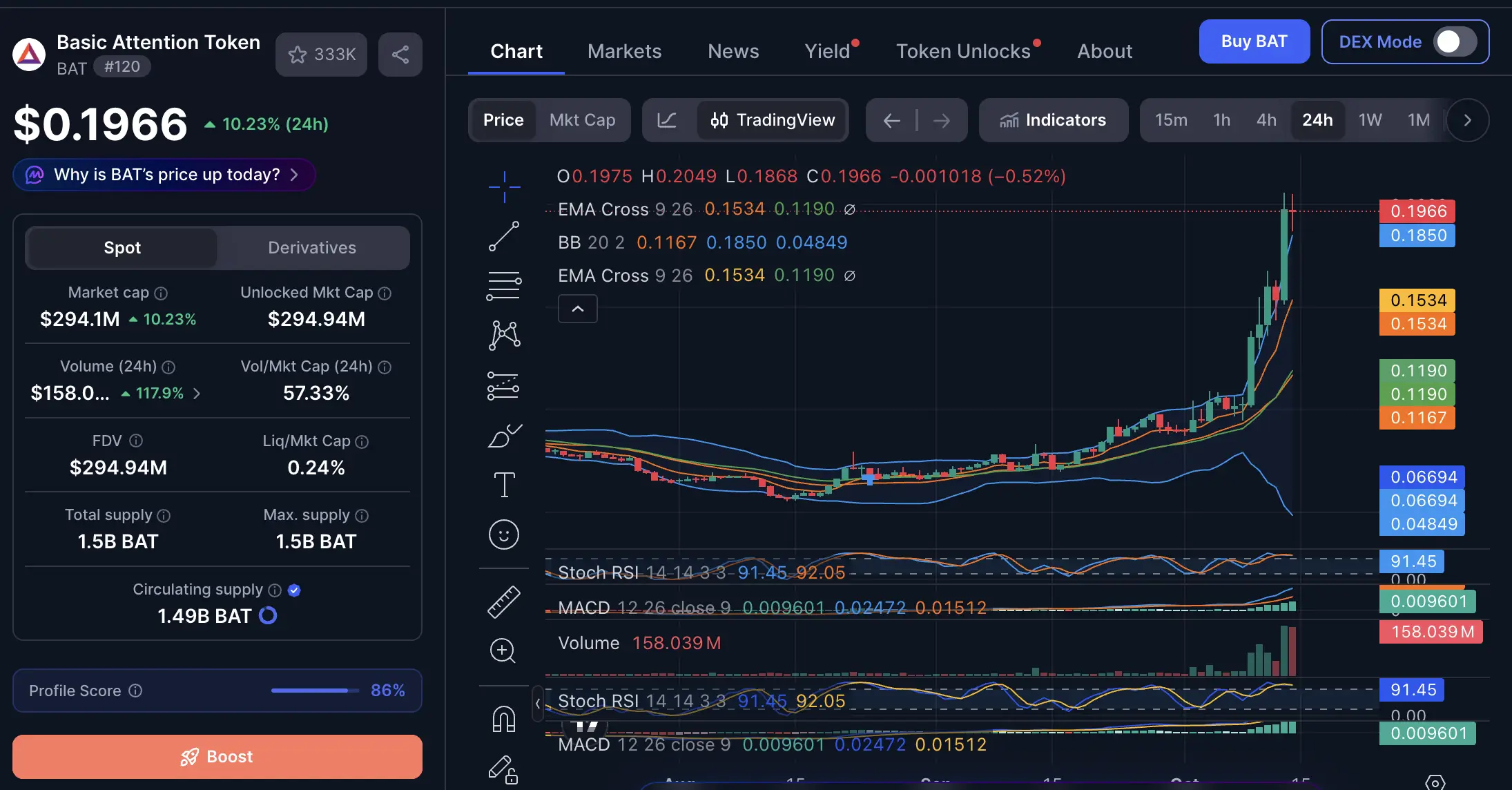Select the Derivatives data toggle

tap(312, 248)
